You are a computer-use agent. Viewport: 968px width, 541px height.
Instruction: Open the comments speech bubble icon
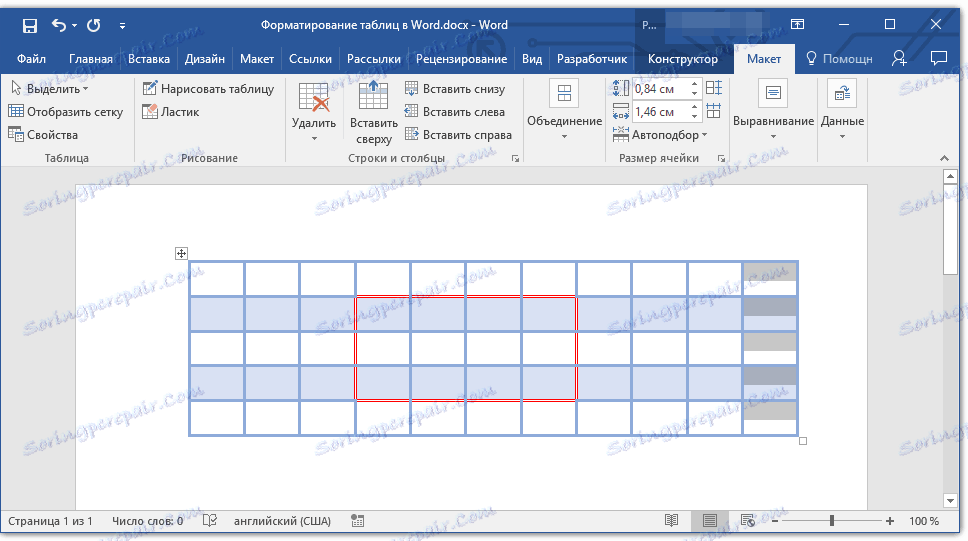[x=938, y=58]
